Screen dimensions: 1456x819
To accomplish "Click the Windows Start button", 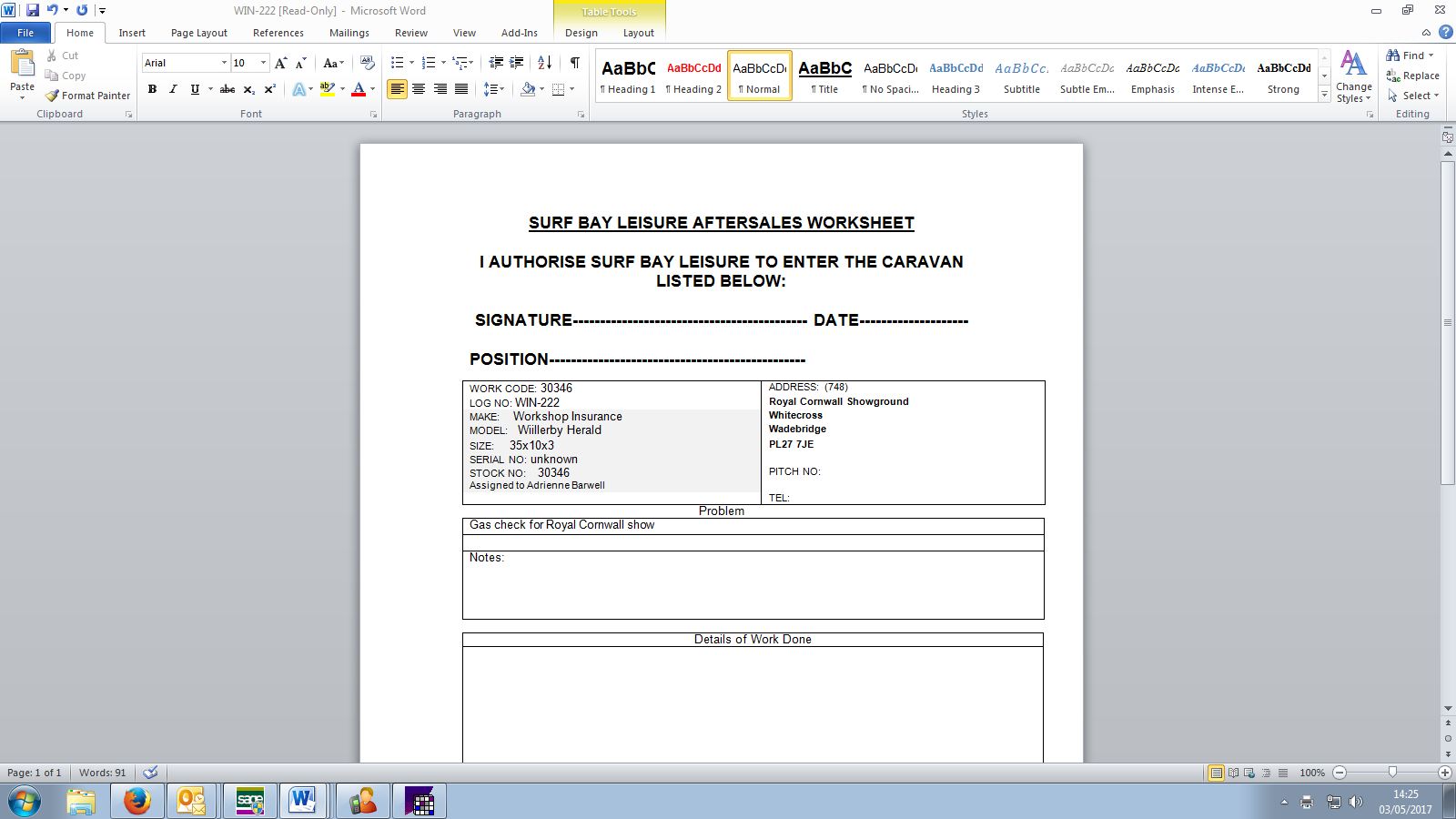I will 25,802.
